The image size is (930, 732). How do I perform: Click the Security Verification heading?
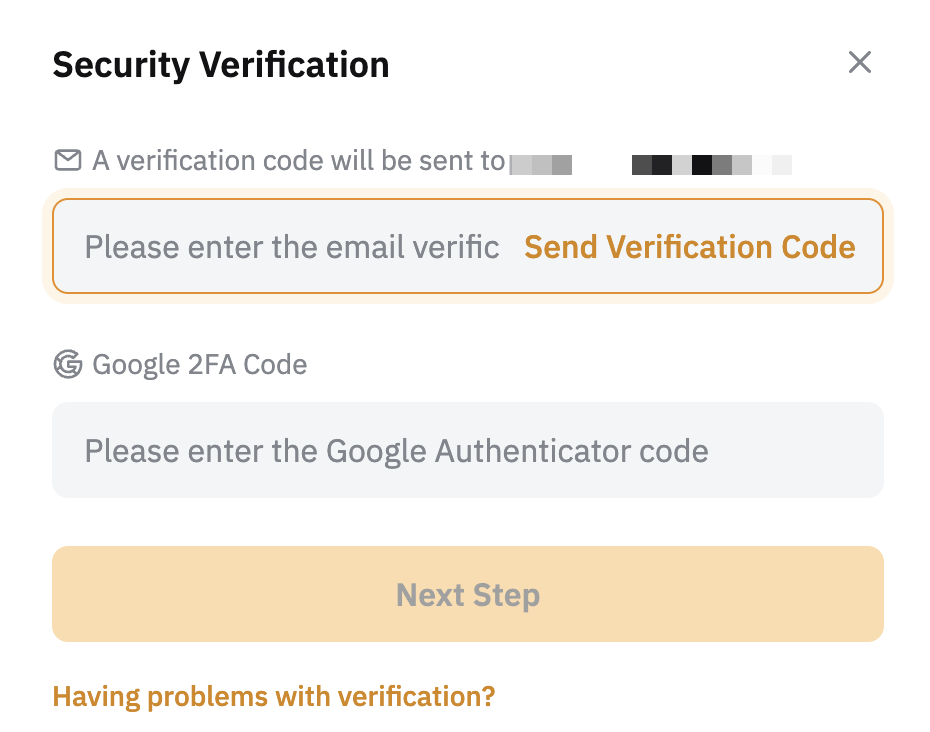(220, 65)
